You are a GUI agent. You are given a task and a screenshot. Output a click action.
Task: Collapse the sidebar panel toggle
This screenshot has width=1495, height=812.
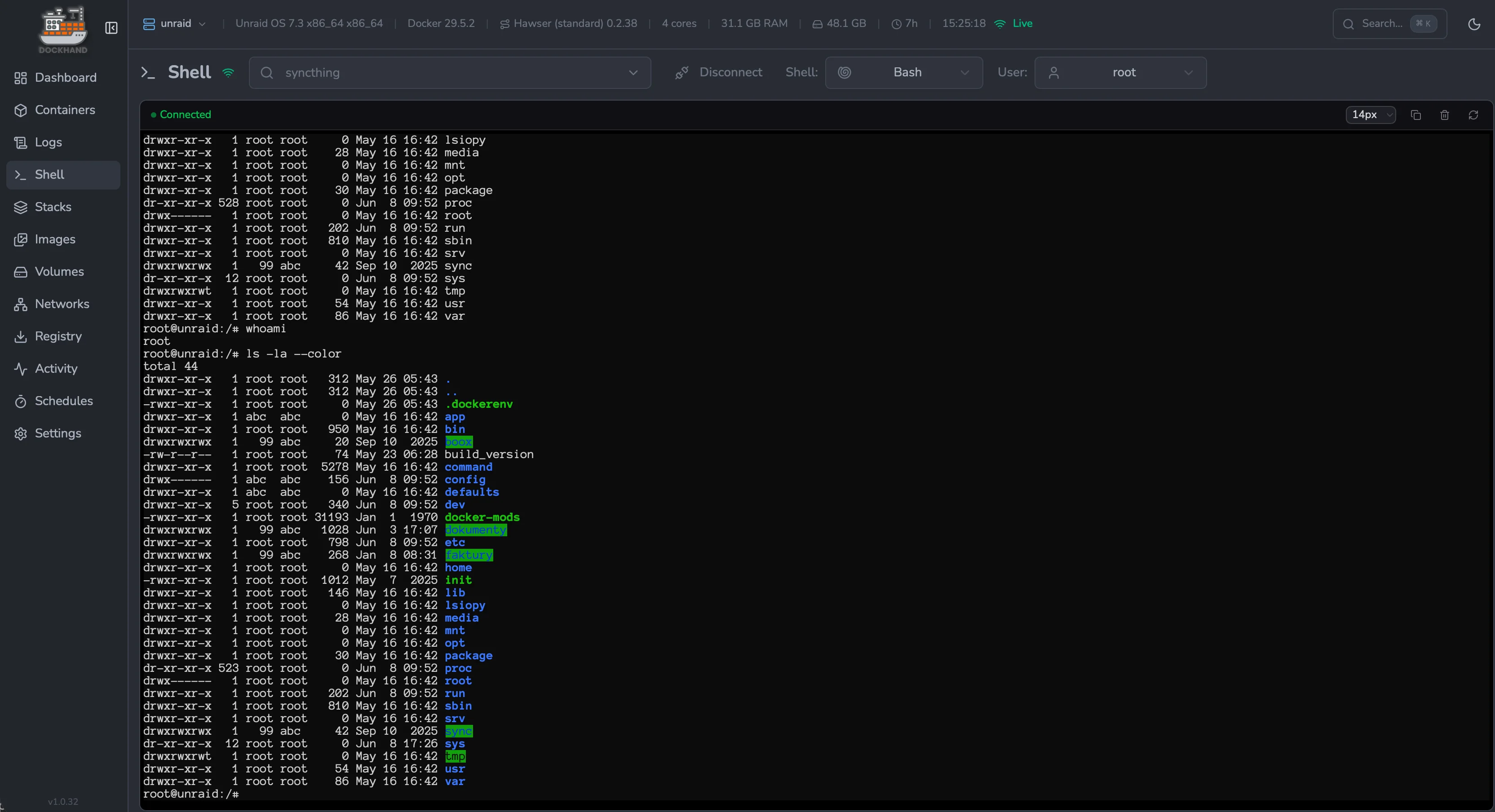(x=111, y=28)
